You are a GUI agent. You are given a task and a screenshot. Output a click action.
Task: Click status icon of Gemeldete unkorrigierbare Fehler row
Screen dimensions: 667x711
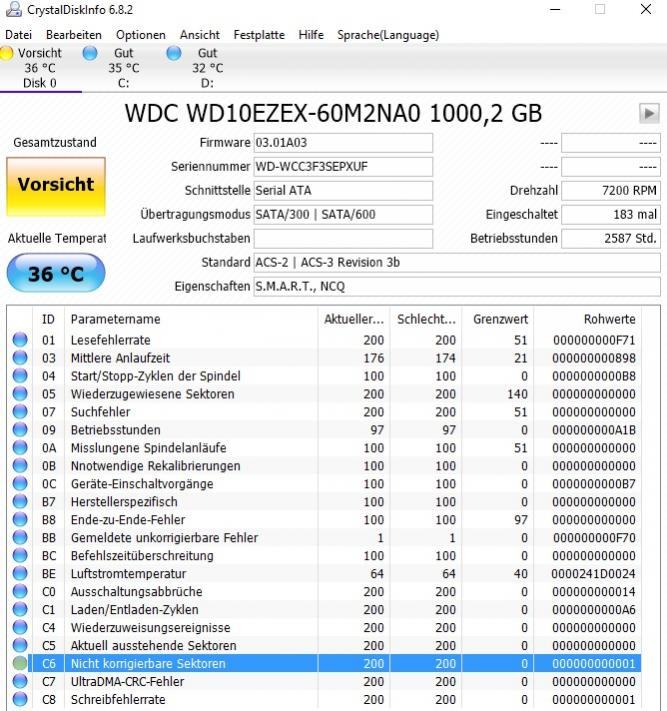tap(20, 537)
